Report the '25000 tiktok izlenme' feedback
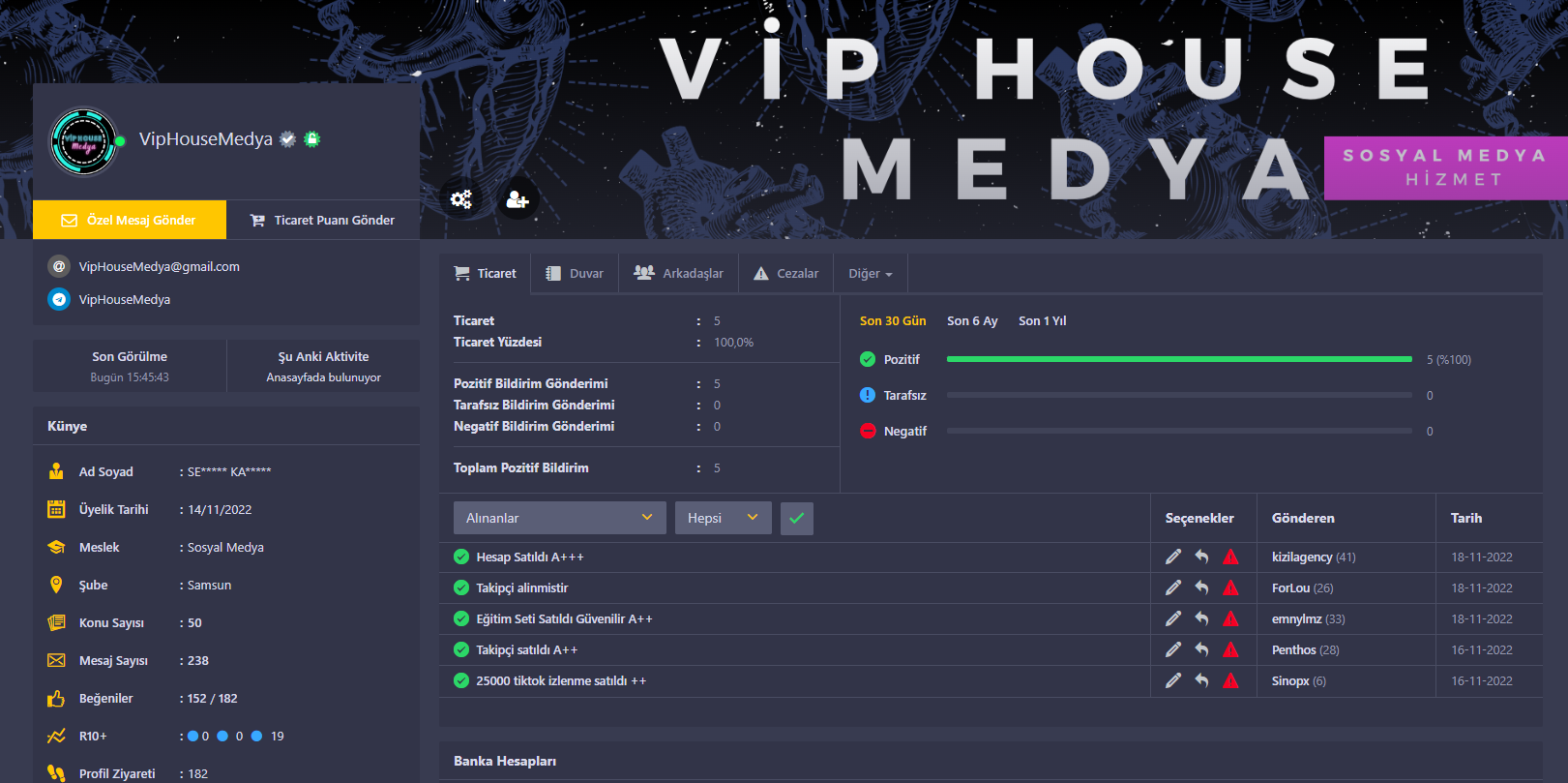This screenshot has width=1568, height=783. click(1230, 680)
